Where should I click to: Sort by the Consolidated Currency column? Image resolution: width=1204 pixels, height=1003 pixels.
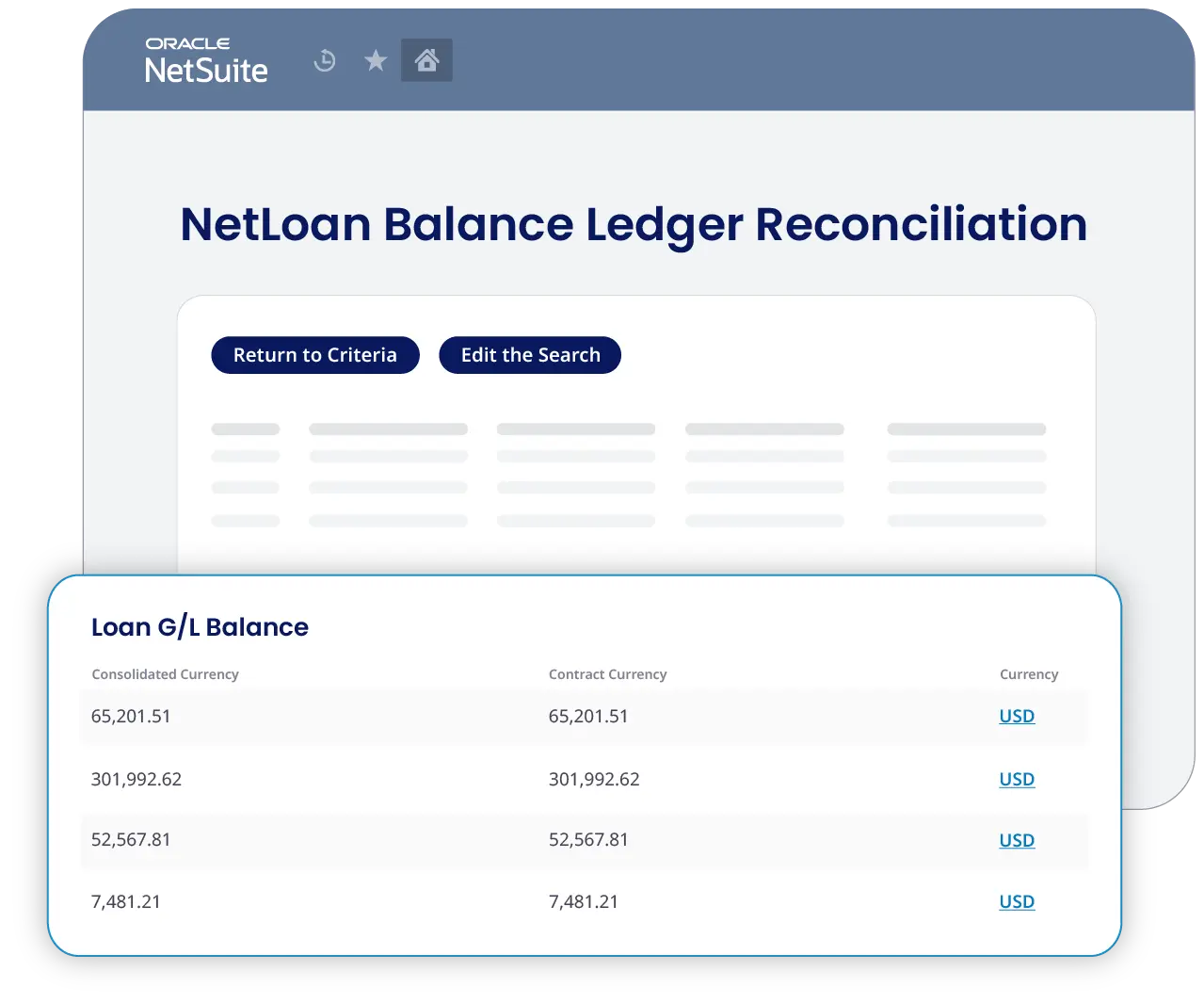165,674
